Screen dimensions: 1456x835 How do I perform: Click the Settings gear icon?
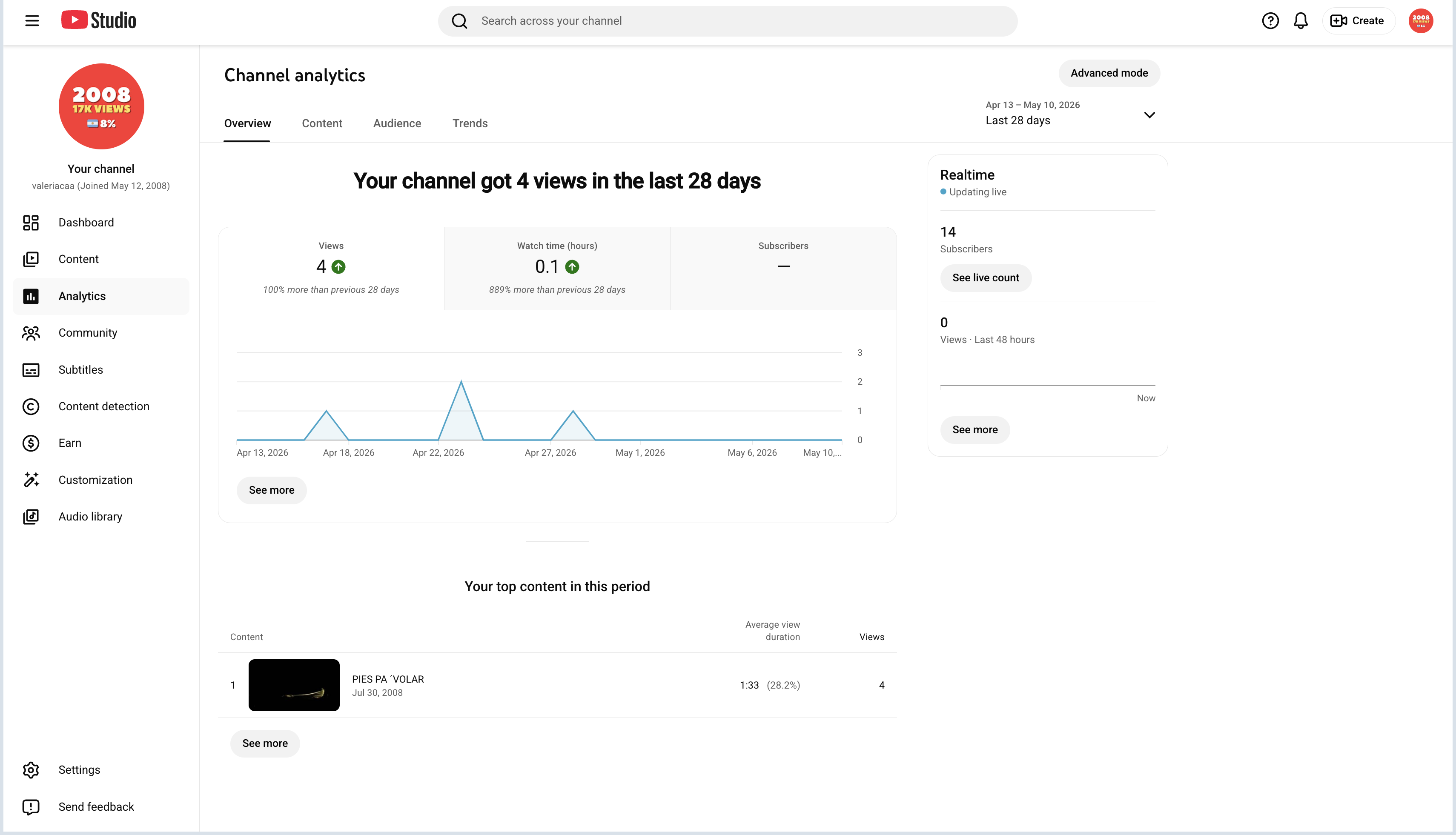coord(31,770)
